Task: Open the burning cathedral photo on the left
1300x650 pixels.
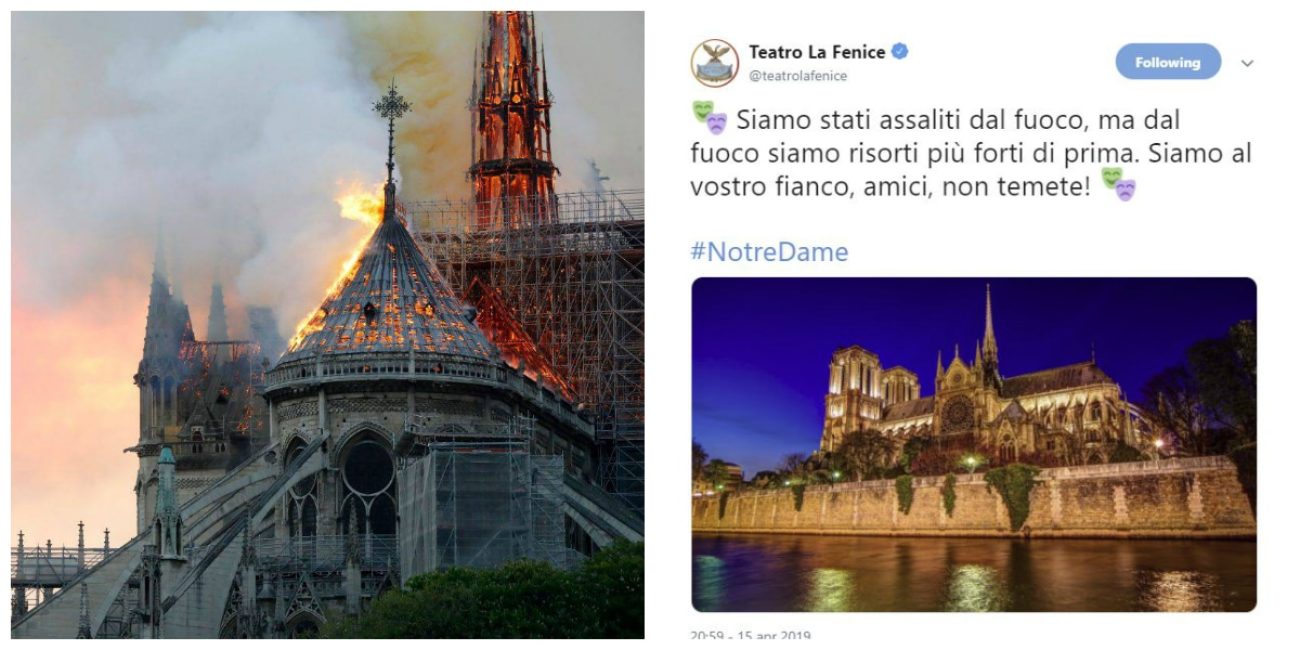Action: coord(327,324)
